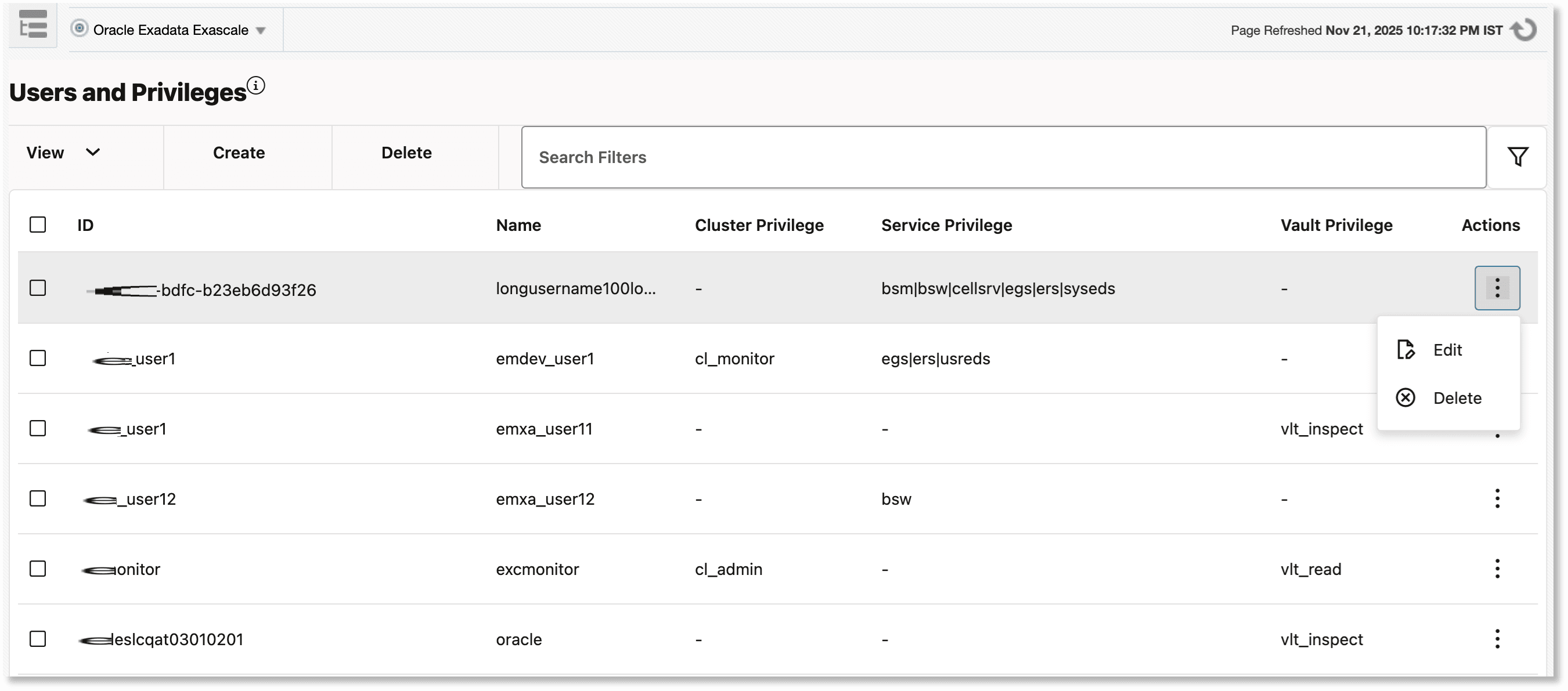The image size is (1568, 691).
Task: Check the checkbox for the excmonitor row
Action: [38, 568]
